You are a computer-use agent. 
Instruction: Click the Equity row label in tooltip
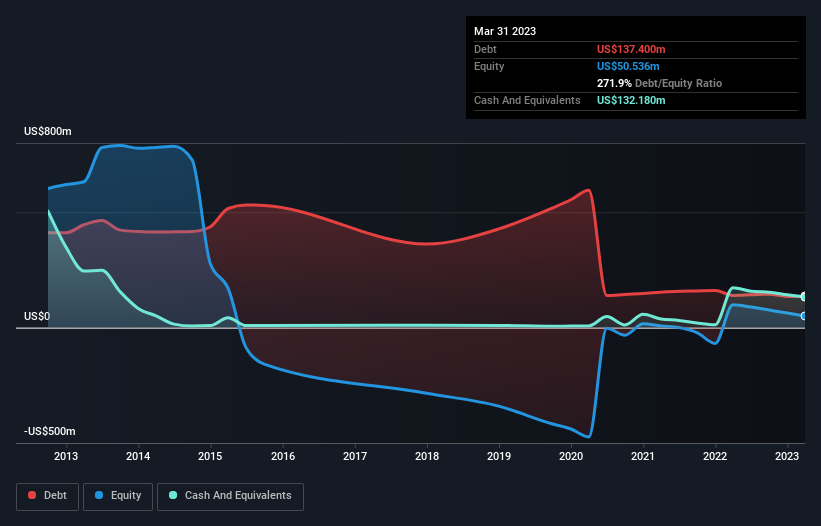coord(489,66)
